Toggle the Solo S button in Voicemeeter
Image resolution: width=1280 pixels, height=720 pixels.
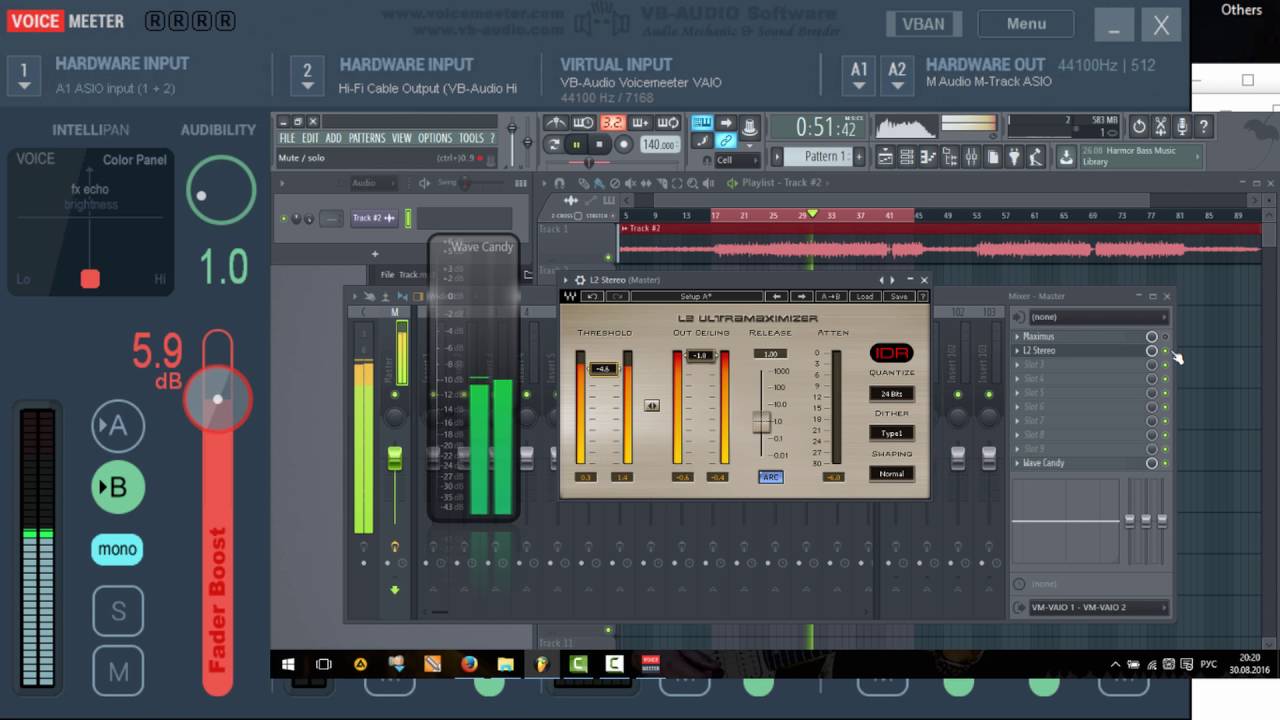pyautogui.click(x=118, y=611)
